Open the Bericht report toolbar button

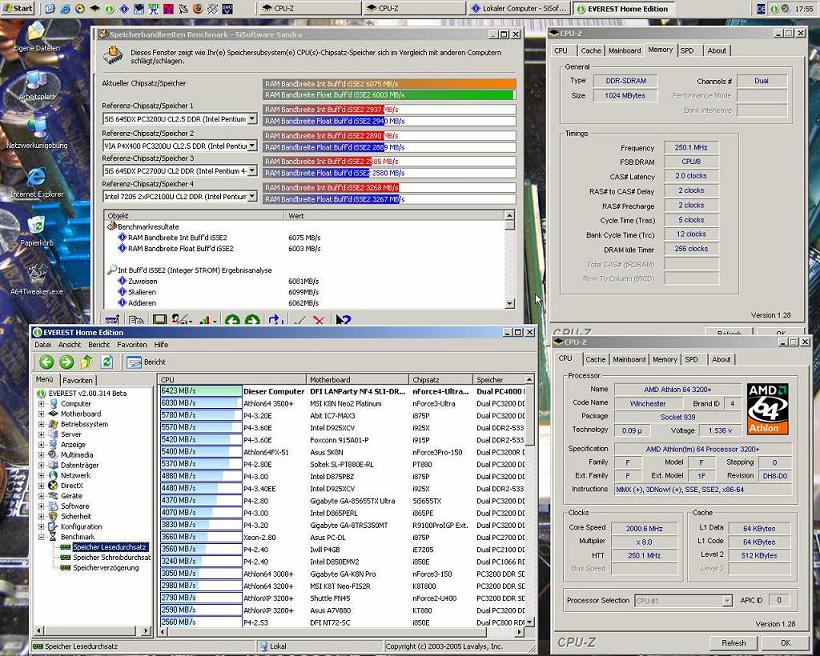[x=146, y=362]
